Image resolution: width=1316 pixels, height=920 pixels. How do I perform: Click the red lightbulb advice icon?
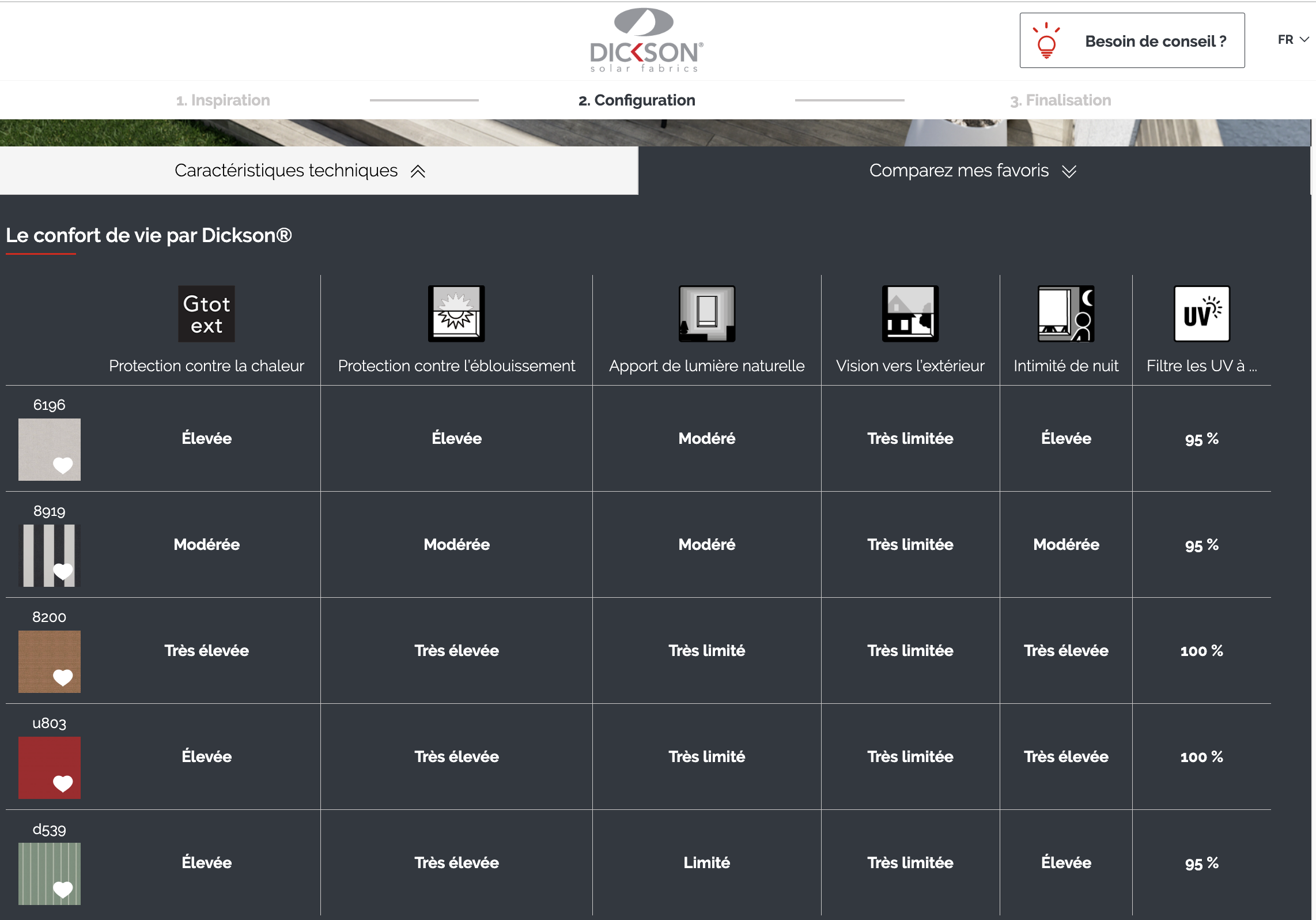[x=1046, y=42]
